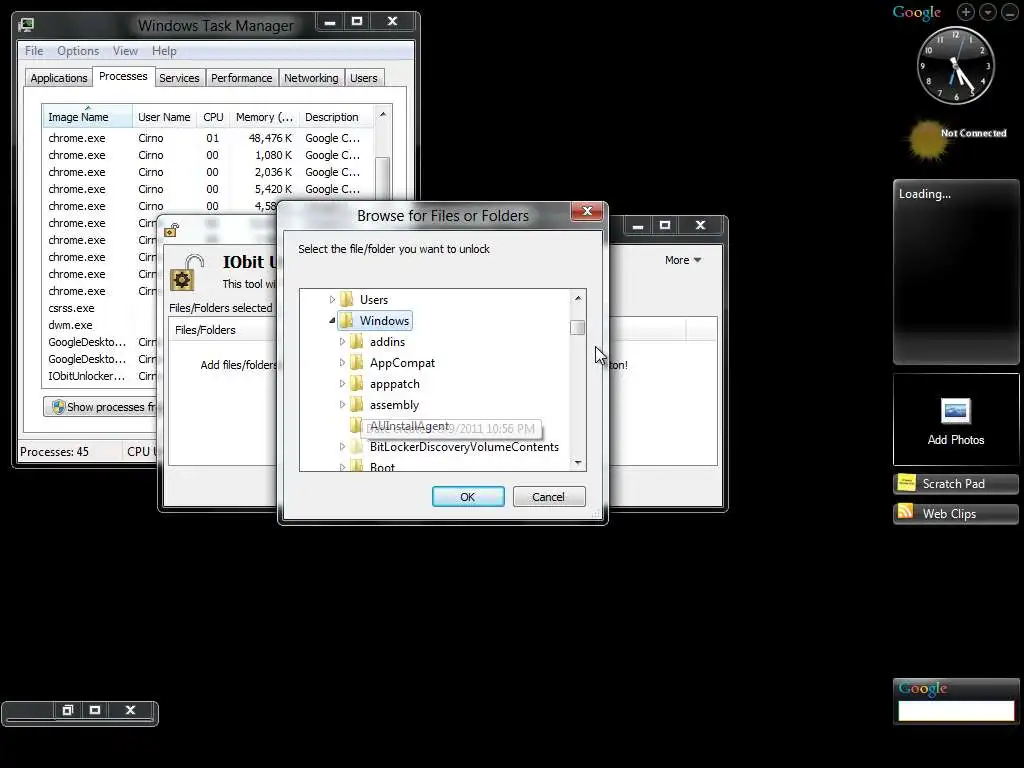Click the IObit Unlocker padlock gear logo
The height and width of the screenshot is (768, 1024).
(186, 273)
